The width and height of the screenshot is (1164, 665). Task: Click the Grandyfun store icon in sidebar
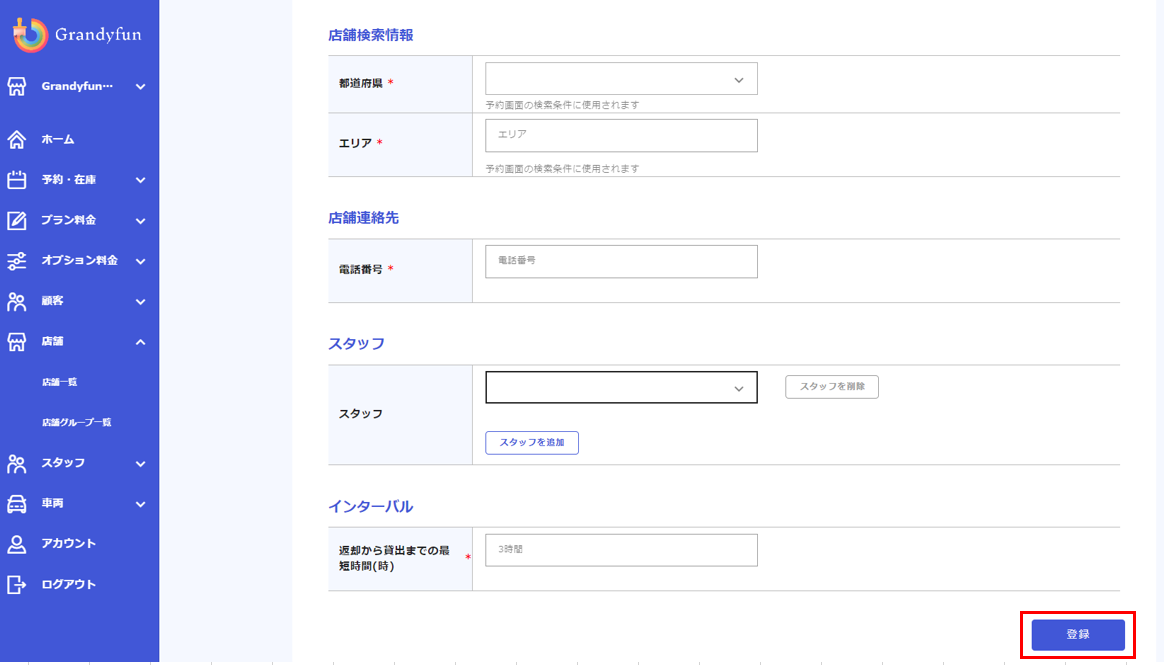pos(16,86)
